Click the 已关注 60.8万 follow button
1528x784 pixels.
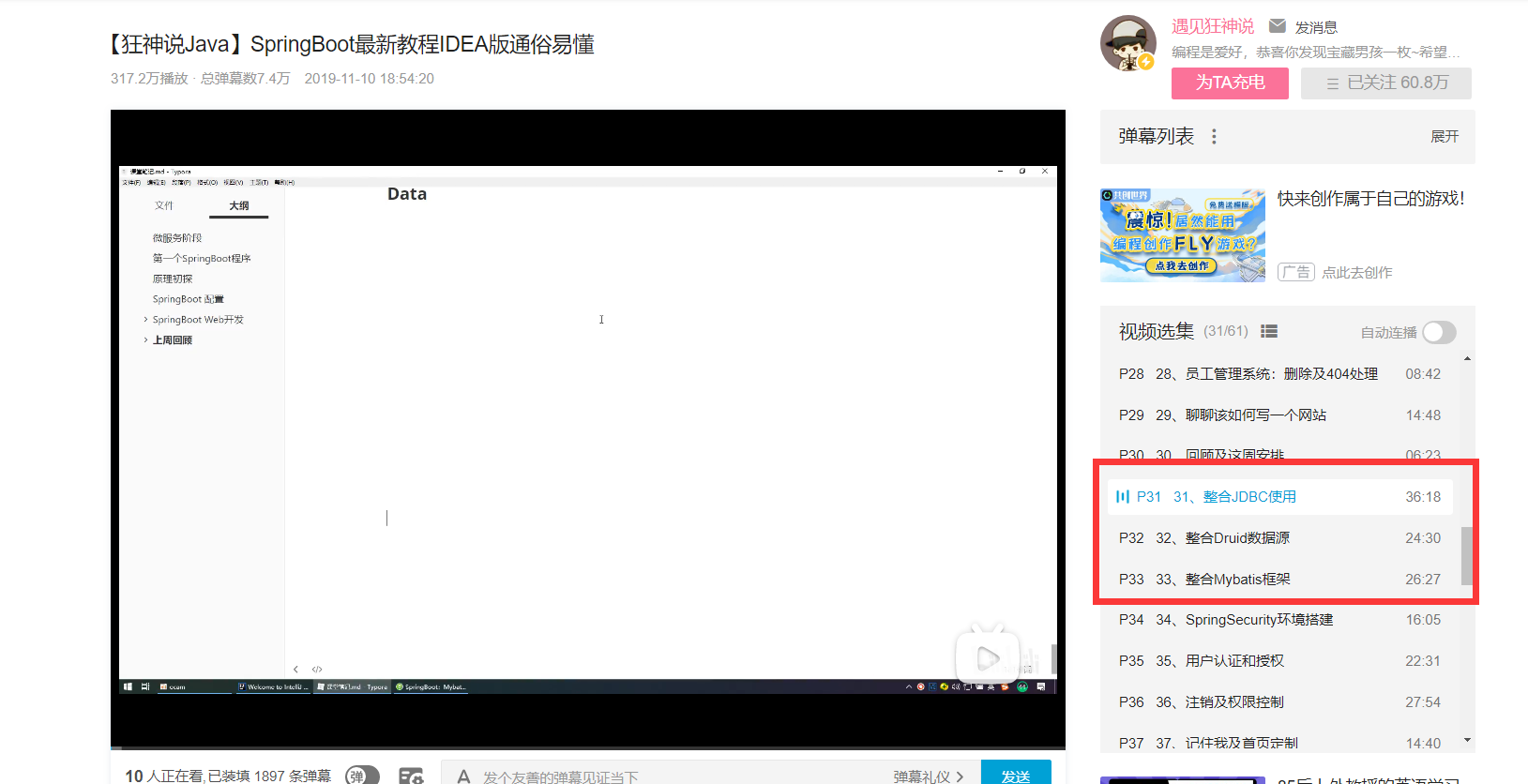point(1386,83)
